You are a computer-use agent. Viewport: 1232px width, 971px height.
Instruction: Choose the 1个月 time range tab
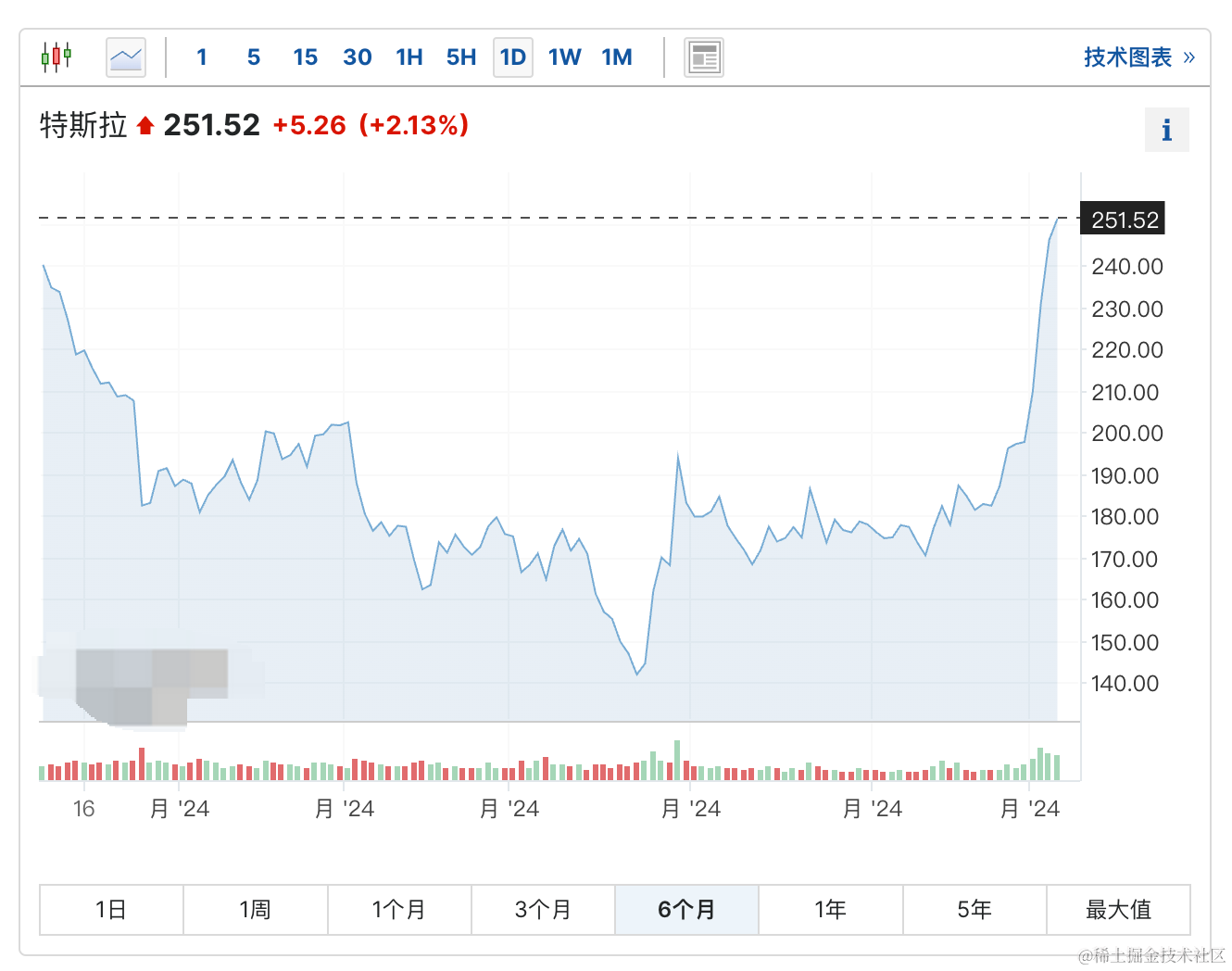pos(399,910)
